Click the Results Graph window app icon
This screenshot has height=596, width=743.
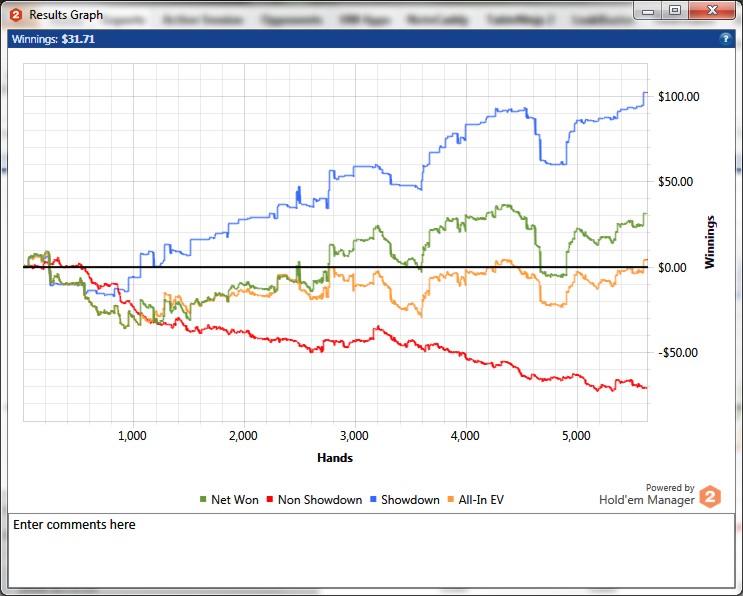point(16,15)
